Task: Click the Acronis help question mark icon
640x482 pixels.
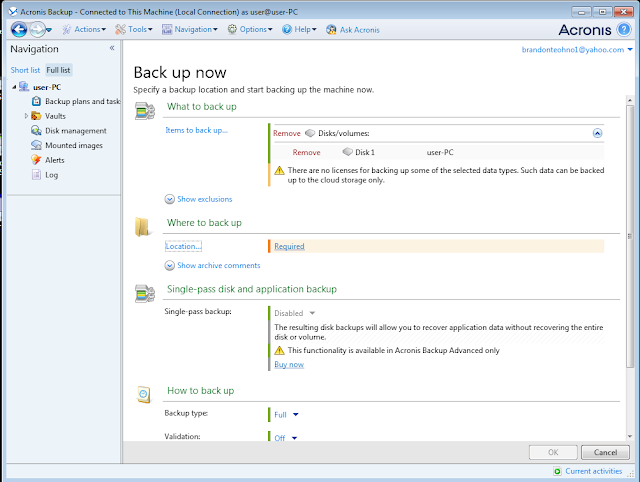Action: coord(624,29)
